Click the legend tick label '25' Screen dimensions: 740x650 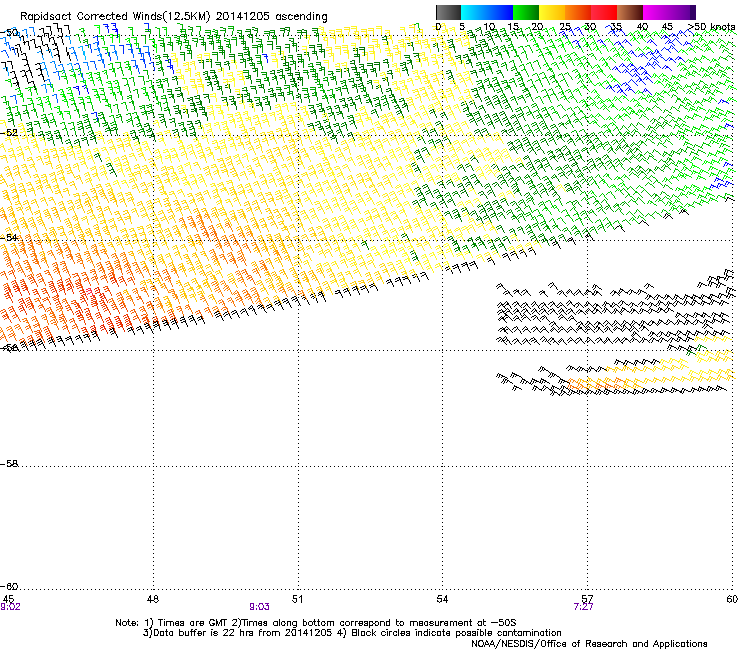pyautogui.click(x=565, y=27)
